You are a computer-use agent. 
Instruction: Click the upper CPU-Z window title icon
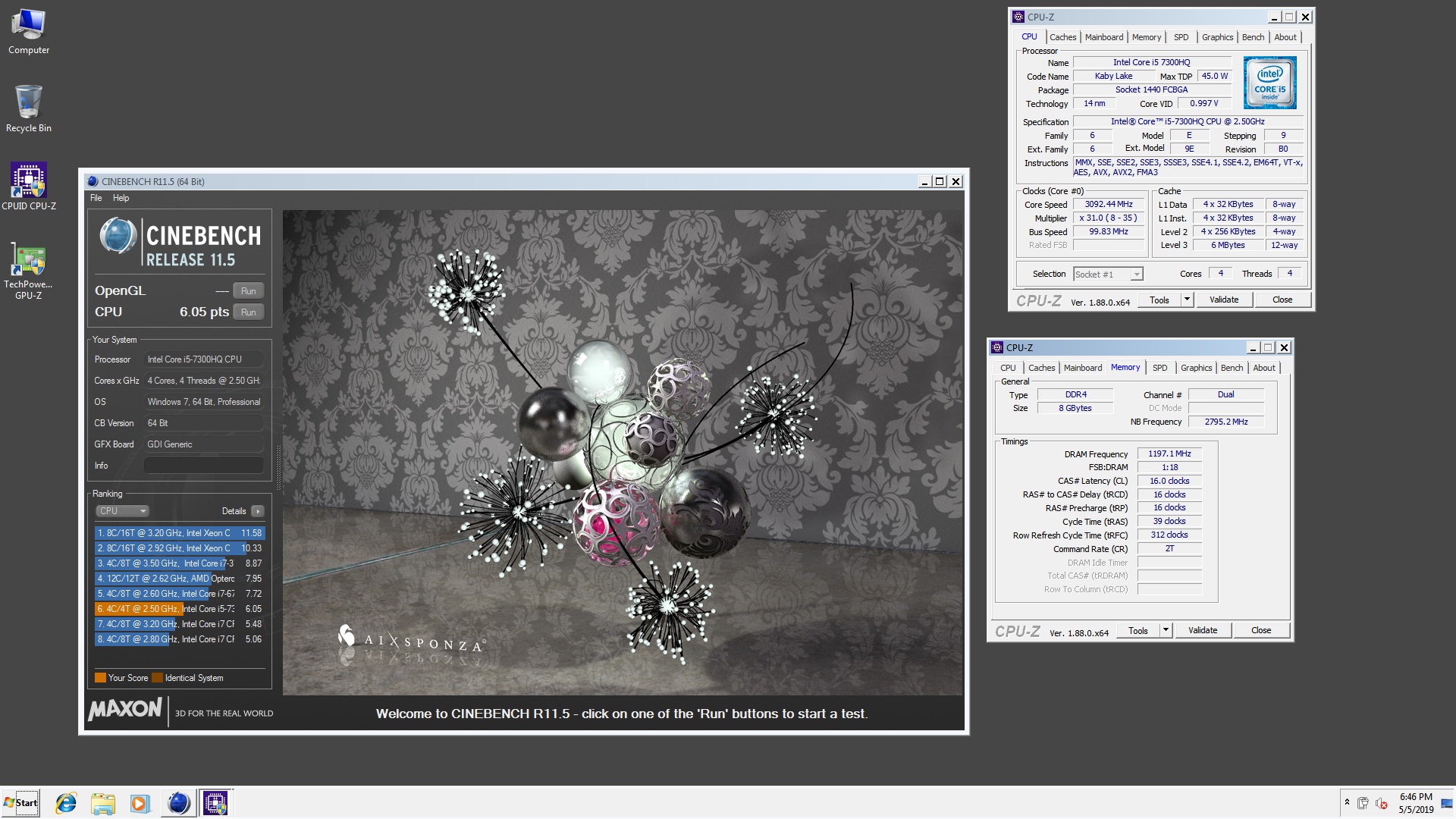pyautogui.click(x=1018, y=17)
